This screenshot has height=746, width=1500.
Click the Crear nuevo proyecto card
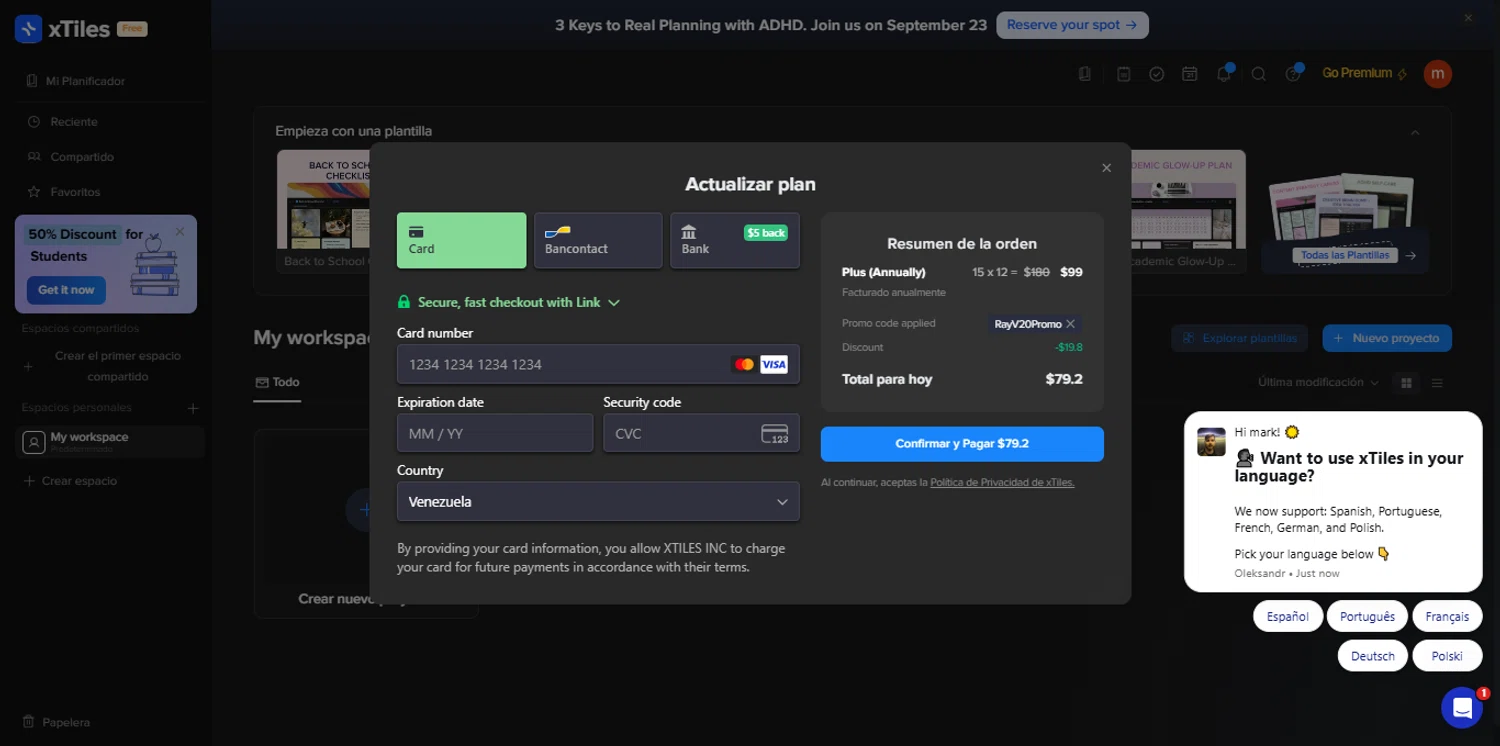pyautogui.click(x=365, y=523)
